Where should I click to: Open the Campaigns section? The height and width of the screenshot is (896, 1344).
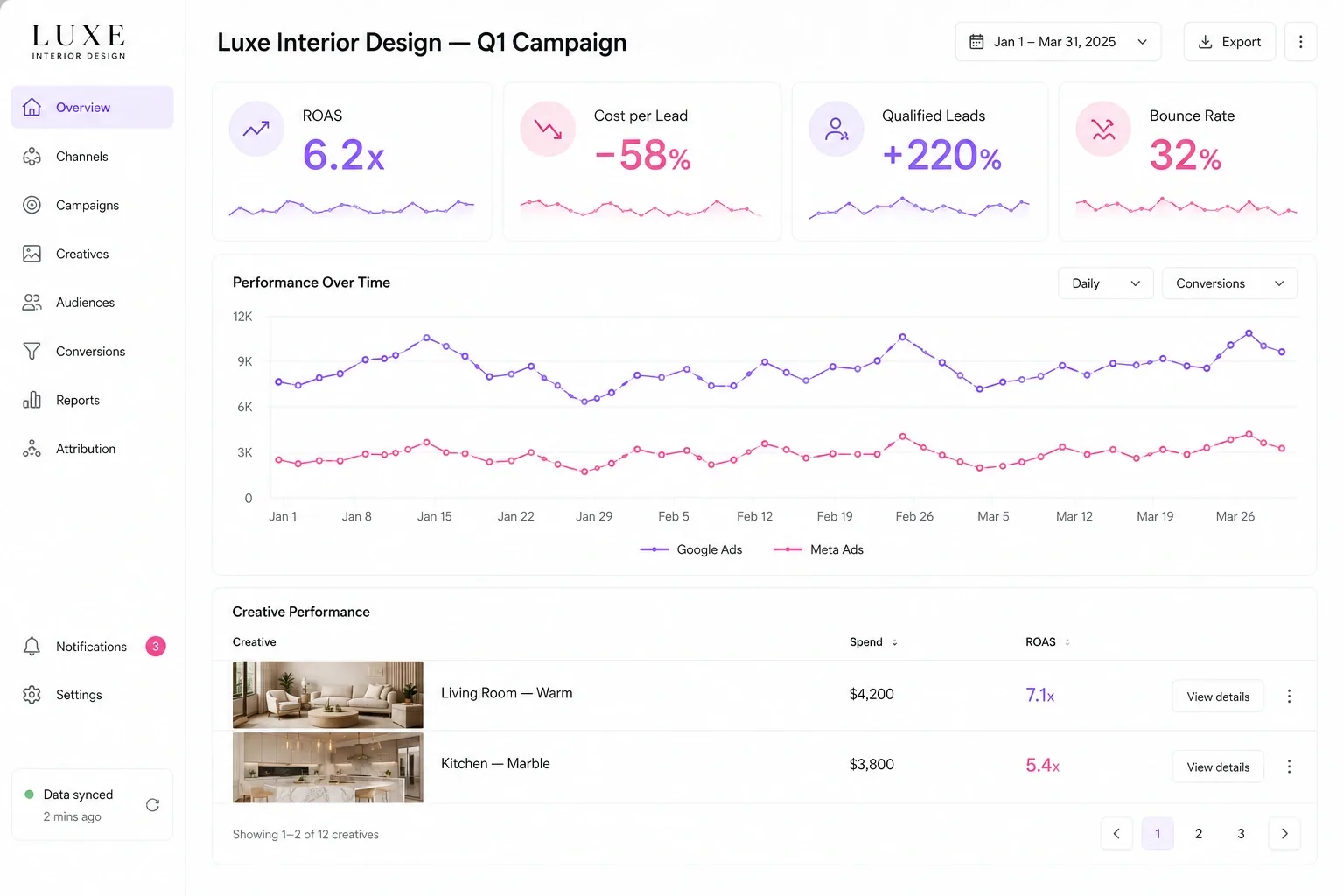[93, 205]
